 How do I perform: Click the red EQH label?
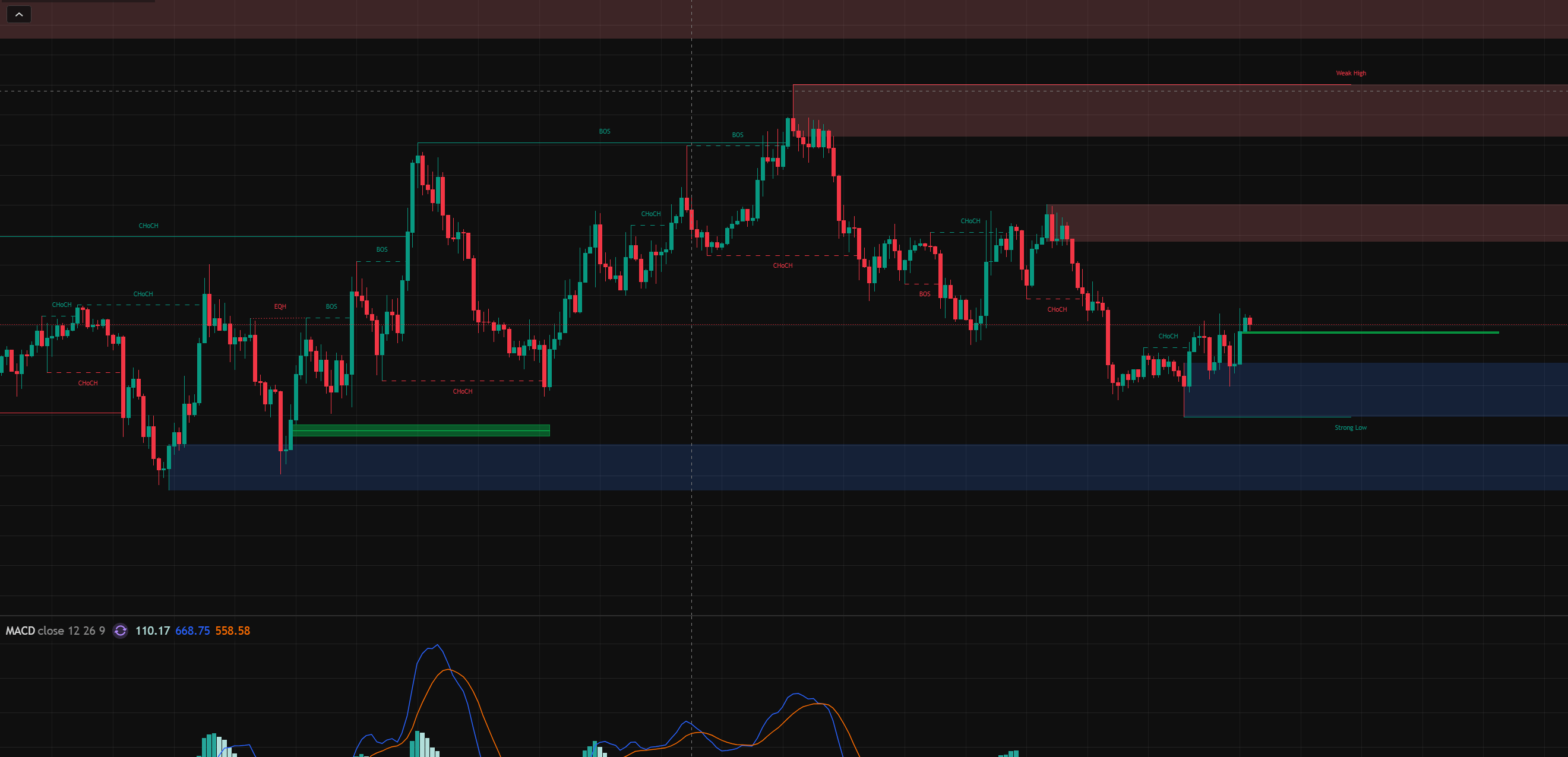(280, 307)
